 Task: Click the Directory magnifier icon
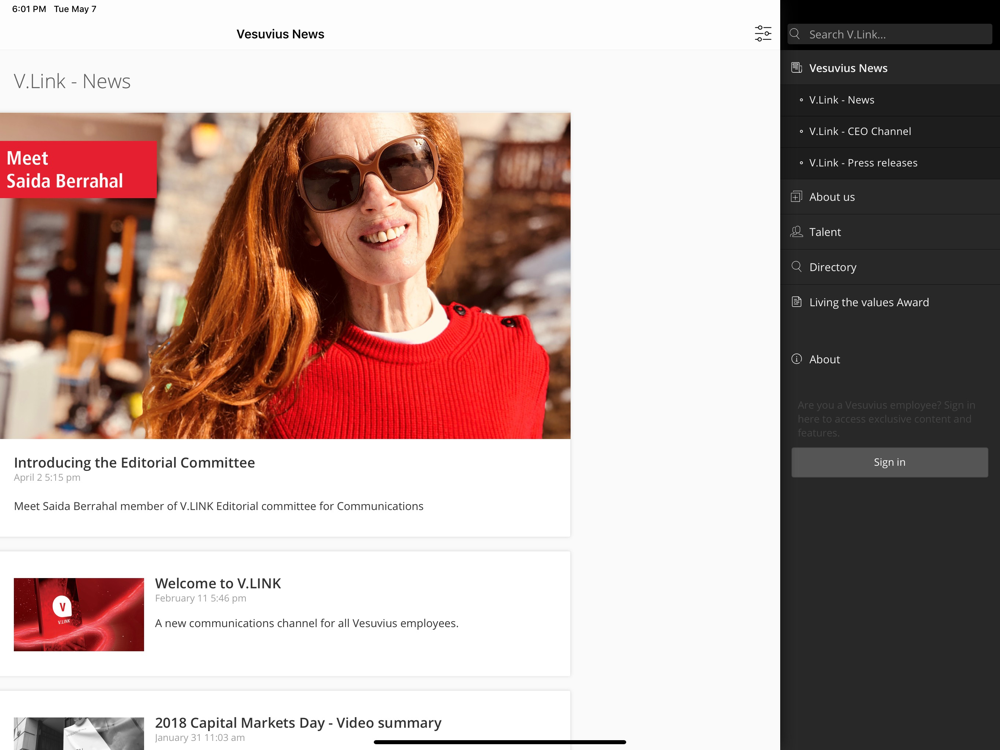click(797, 267)
